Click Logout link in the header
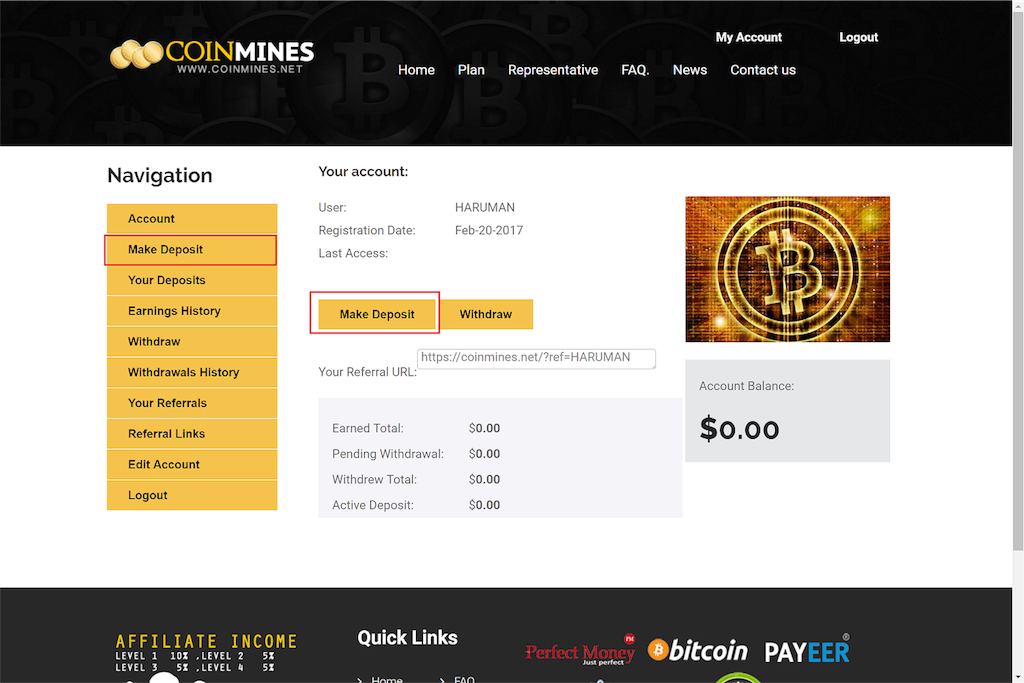Viewport: 1024px width, 683px height. point(858,37)
